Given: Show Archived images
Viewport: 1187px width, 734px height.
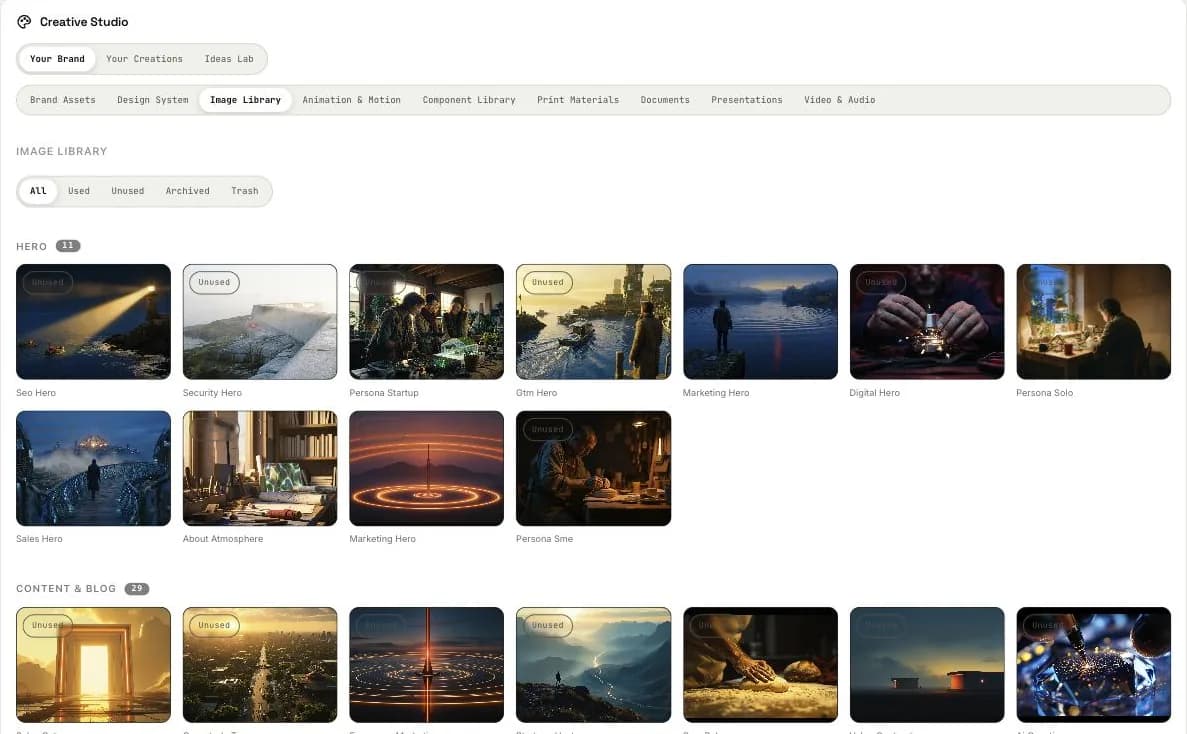Looking at the screenshot, I should (x=188, y=191).
